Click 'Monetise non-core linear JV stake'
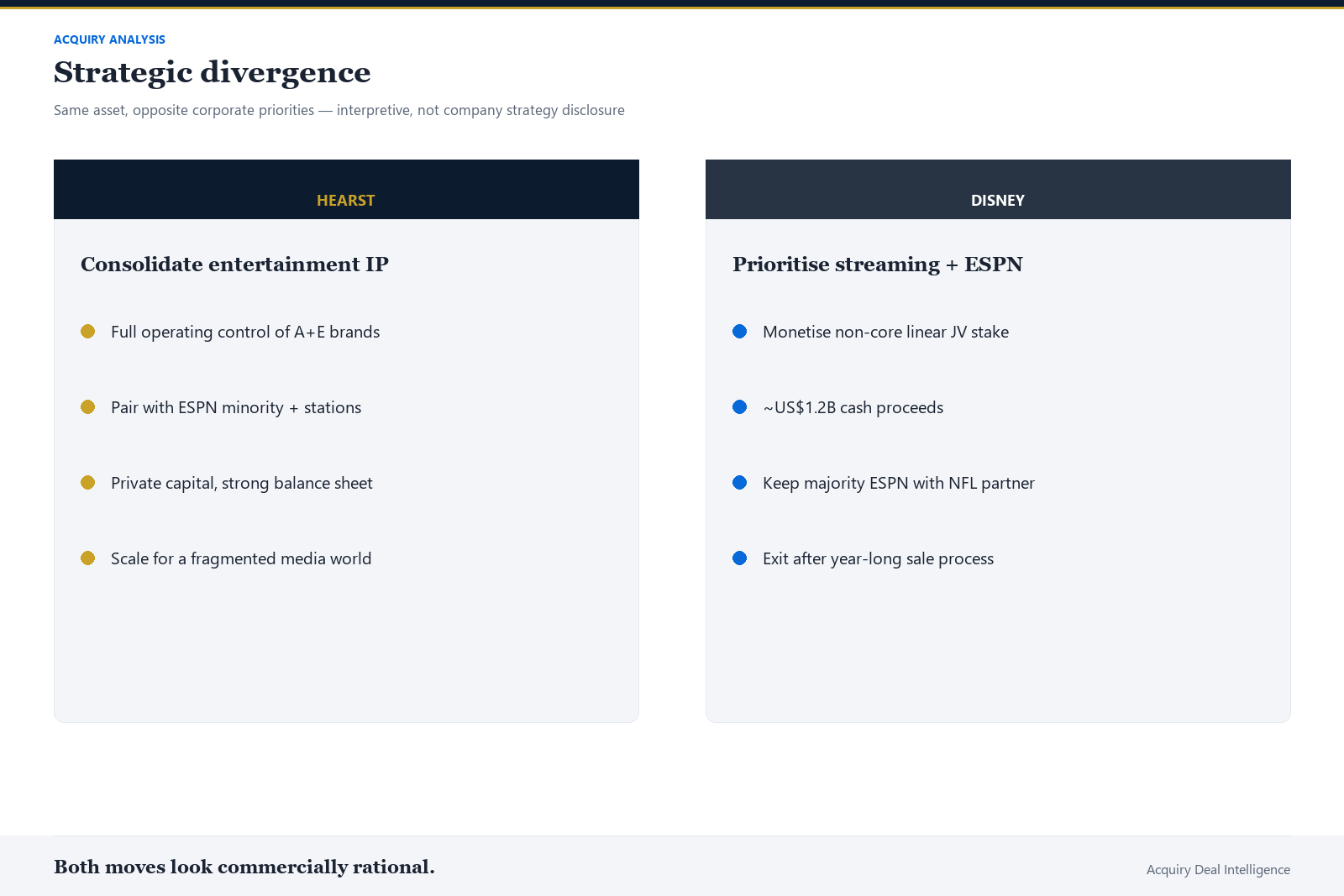 886,332
